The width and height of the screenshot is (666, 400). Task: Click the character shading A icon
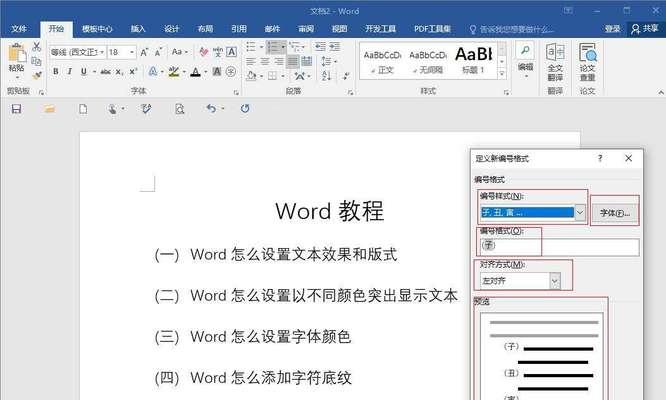click(x=217, y=71)
